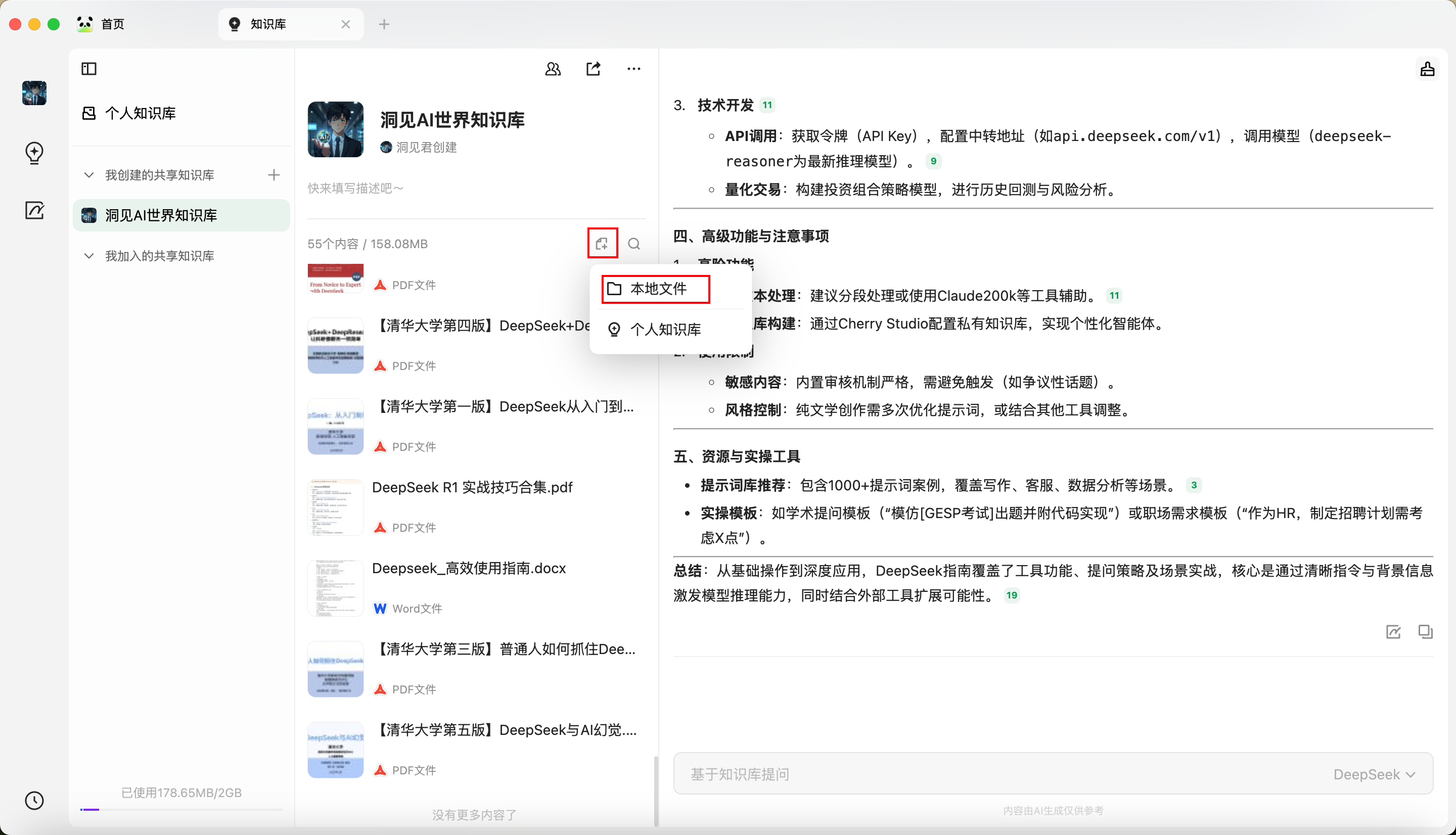This screenshot has width=1456, height=835.
Task: Open 个人知识库 in left panel
Action: 140,113
